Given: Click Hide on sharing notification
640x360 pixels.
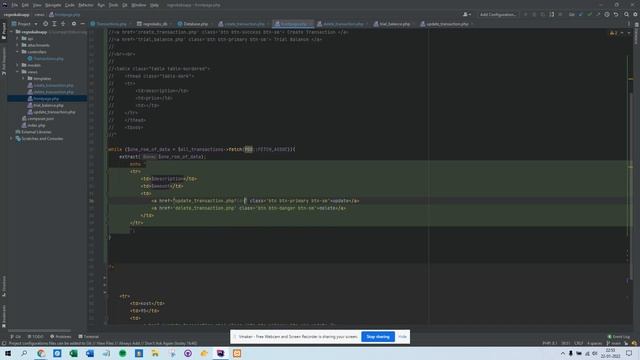Looking at the screenshot, I should point(402,337).
